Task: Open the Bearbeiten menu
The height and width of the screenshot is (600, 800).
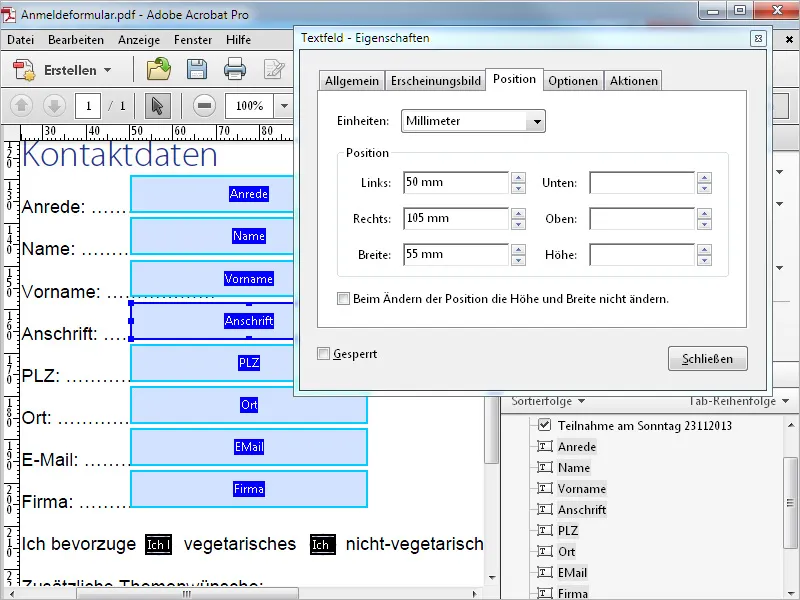Action: 76,40
